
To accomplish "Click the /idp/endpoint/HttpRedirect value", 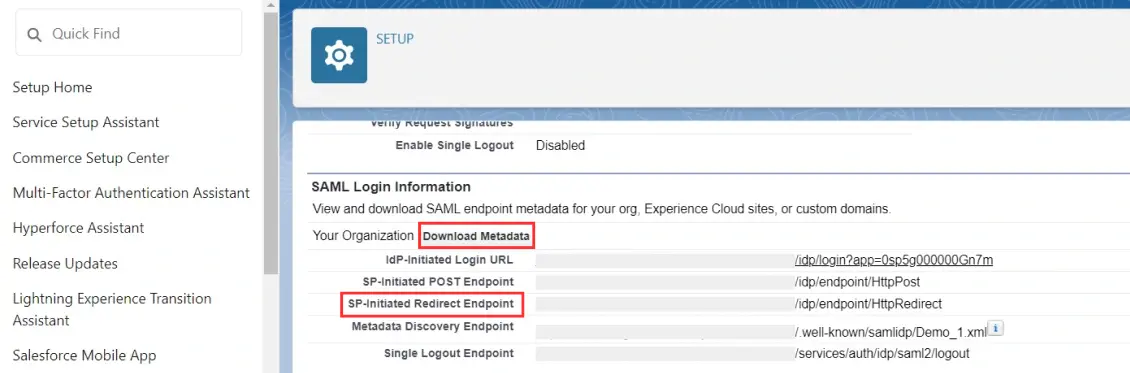I will (868, 304).
